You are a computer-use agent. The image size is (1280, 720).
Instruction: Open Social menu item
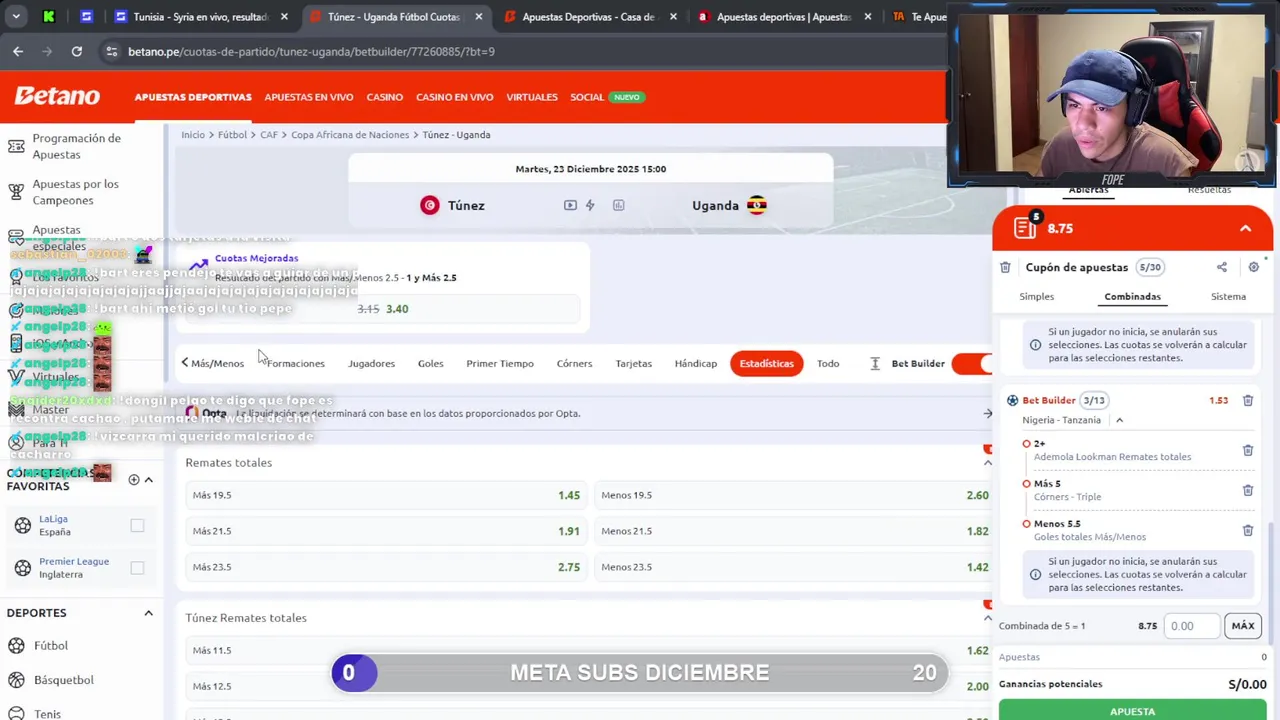587,97
